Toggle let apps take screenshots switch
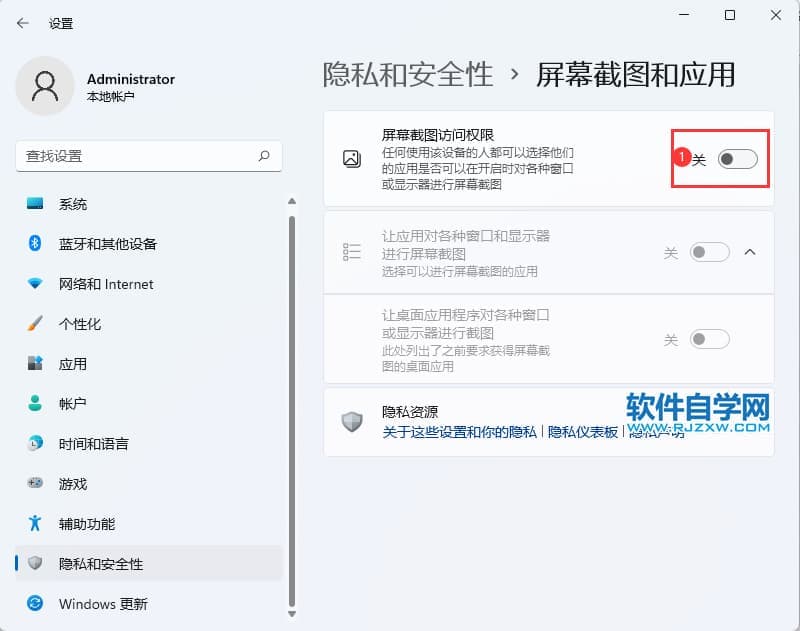800x631 pixels. 709,253
